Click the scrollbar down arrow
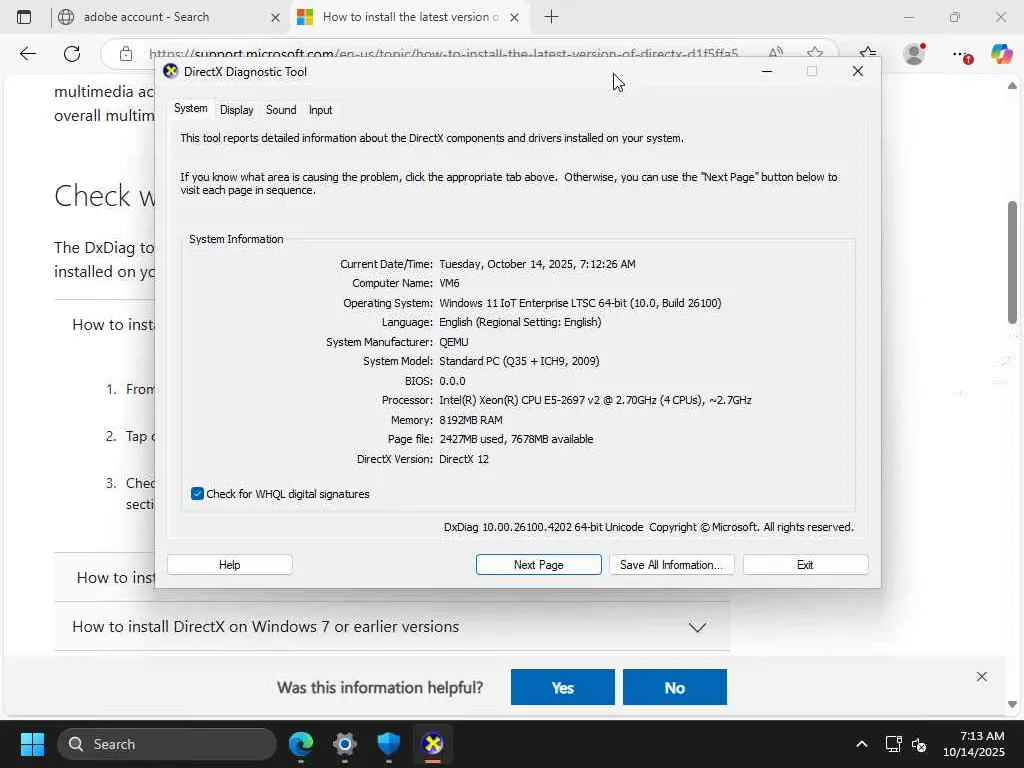The image size is (1024, 768). click(1012, 704)
